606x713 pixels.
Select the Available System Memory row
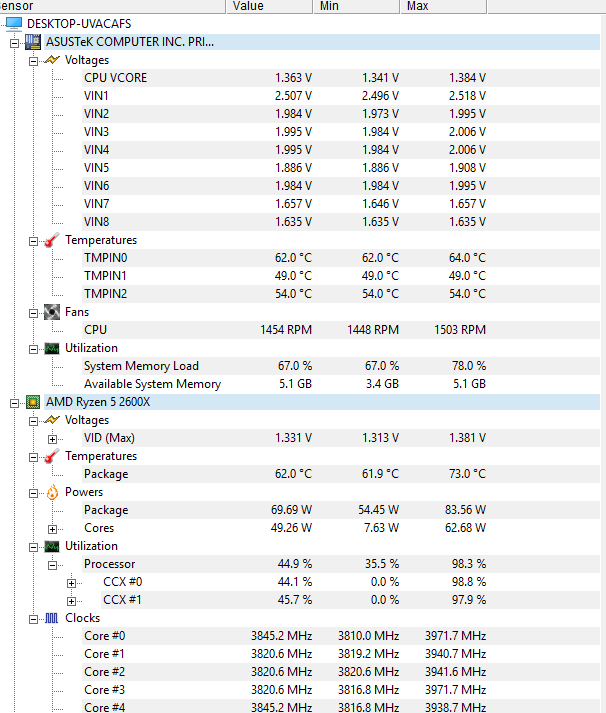coord(341,384)
